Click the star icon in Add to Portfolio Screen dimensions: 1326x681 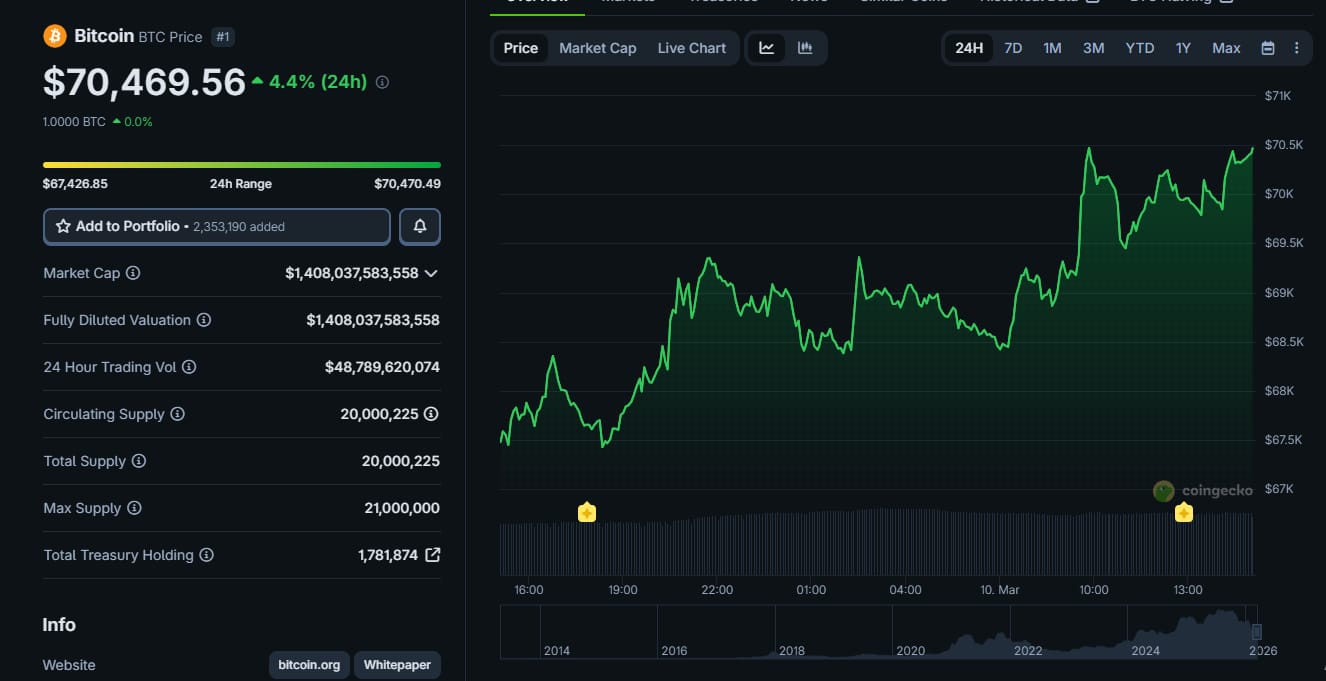(x=63, y=227)
